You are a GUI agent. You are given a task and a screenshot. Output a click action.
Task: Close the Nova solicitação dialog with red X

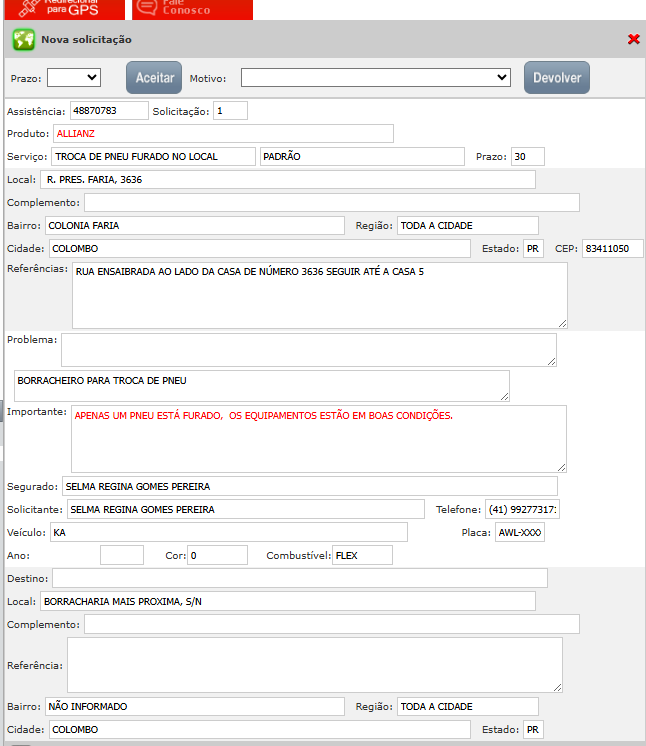(633, 39)
